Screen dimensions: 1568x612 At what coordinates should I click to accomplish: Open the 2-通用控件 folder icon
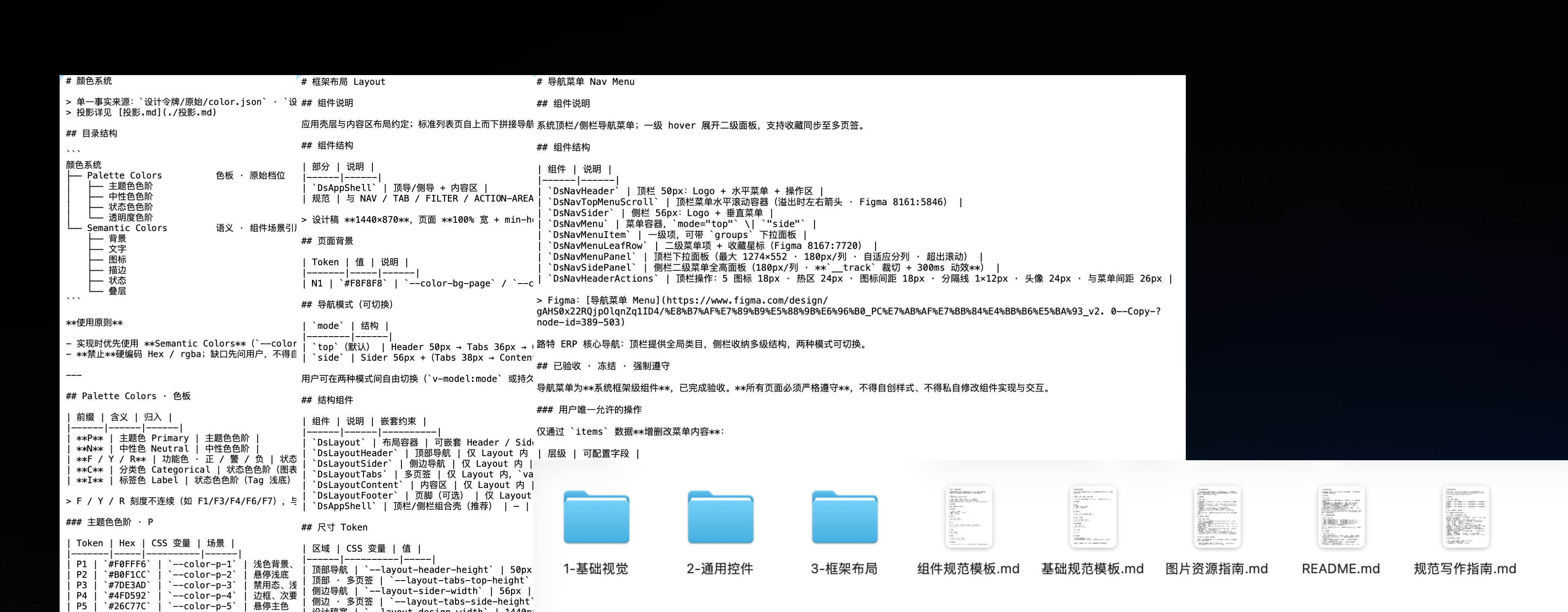pyautogui.click(x=720, y=517)
